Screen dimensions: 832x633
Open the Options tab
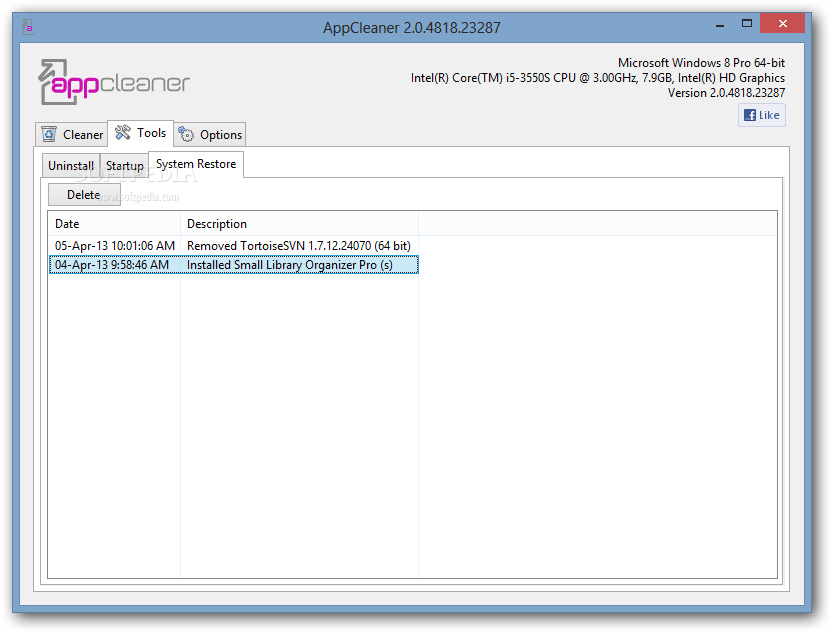pyautogui.click(x=210, y=135)
